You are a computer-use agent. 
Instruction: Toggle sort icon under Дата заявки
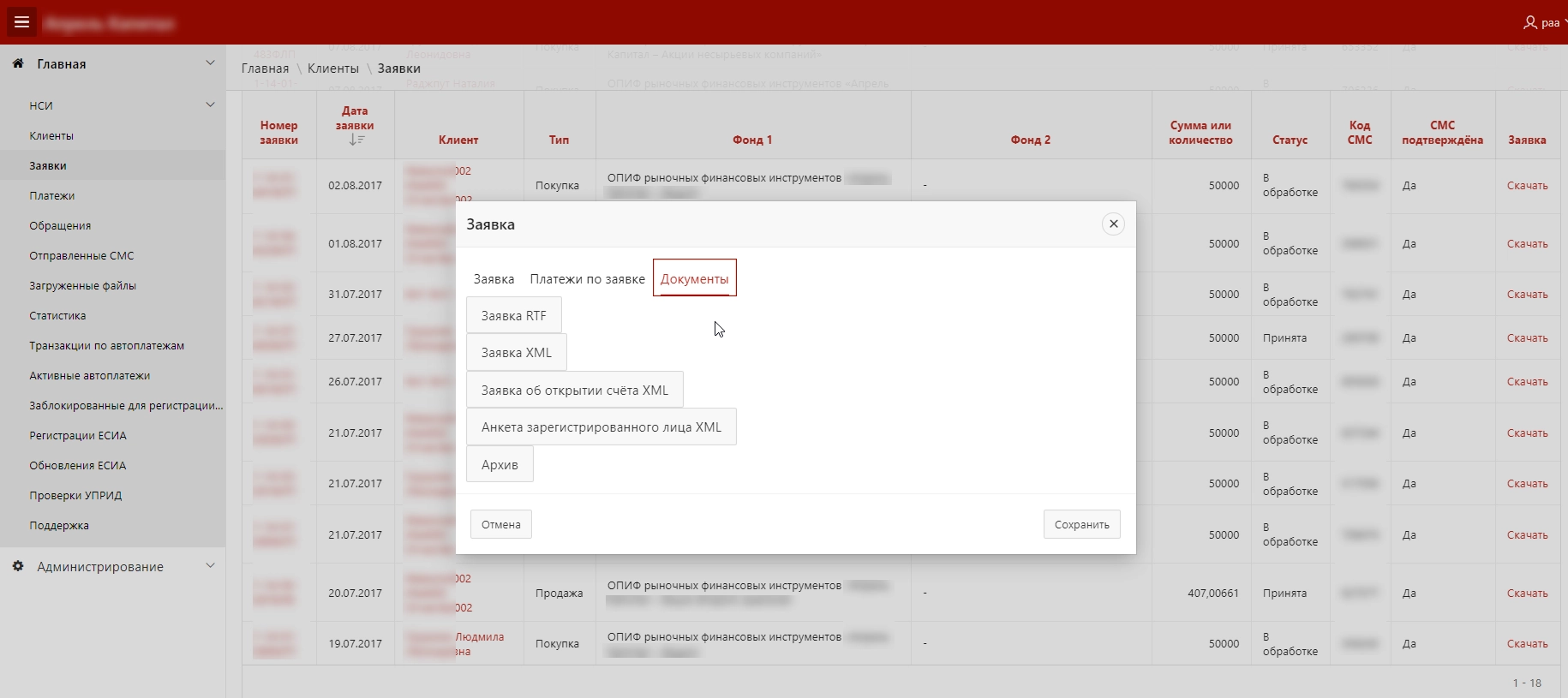(357, 140)
